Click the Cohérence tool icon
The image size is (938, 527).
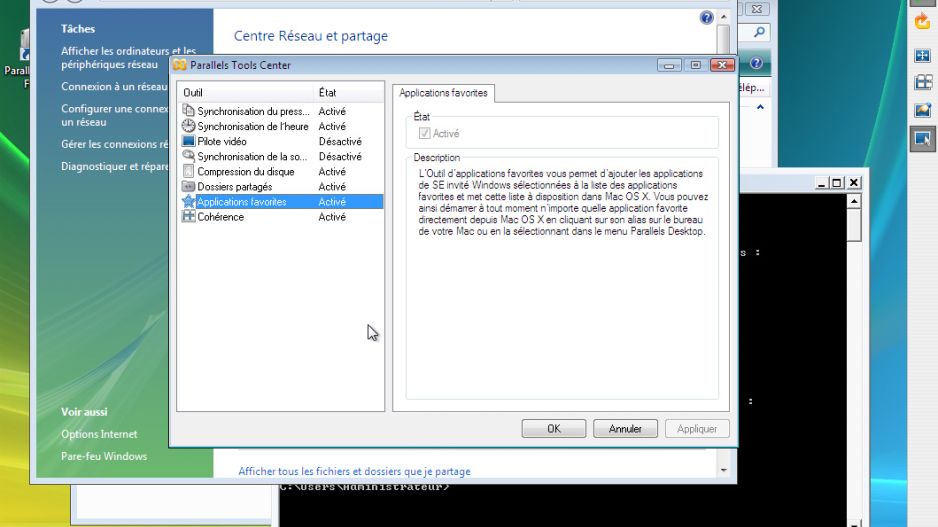188,217
